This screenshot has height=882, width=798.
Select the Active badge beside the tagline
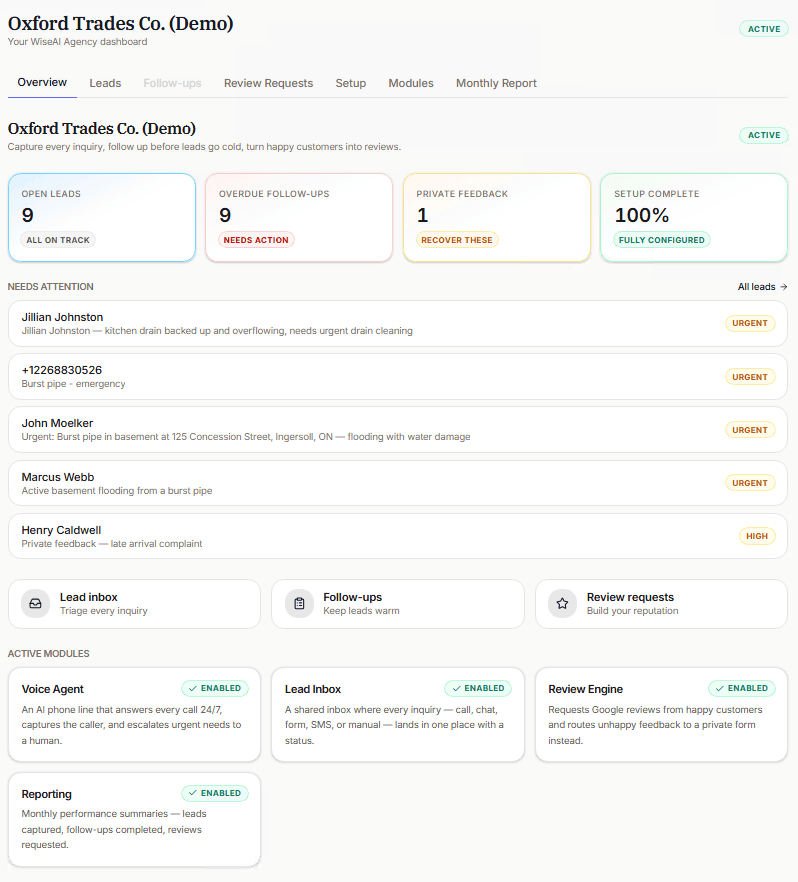764,136
